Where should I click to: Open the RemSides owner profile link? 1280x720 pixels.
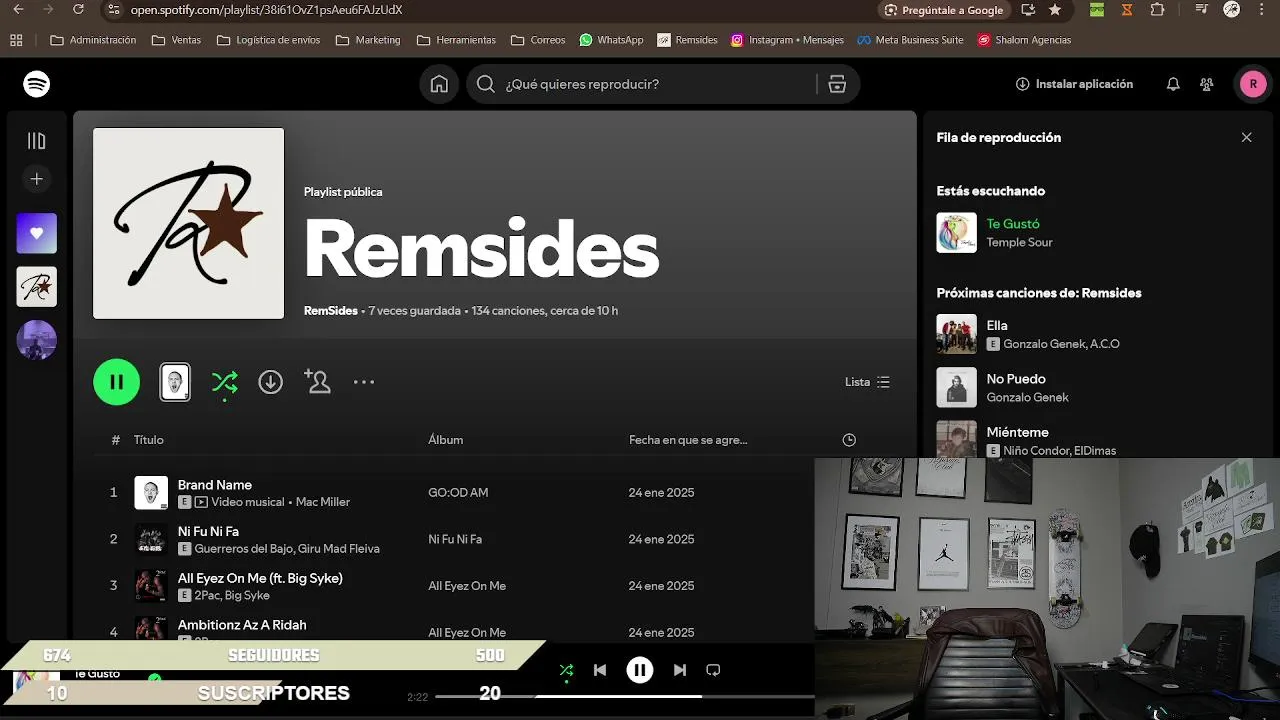click(x=330, y=311)
